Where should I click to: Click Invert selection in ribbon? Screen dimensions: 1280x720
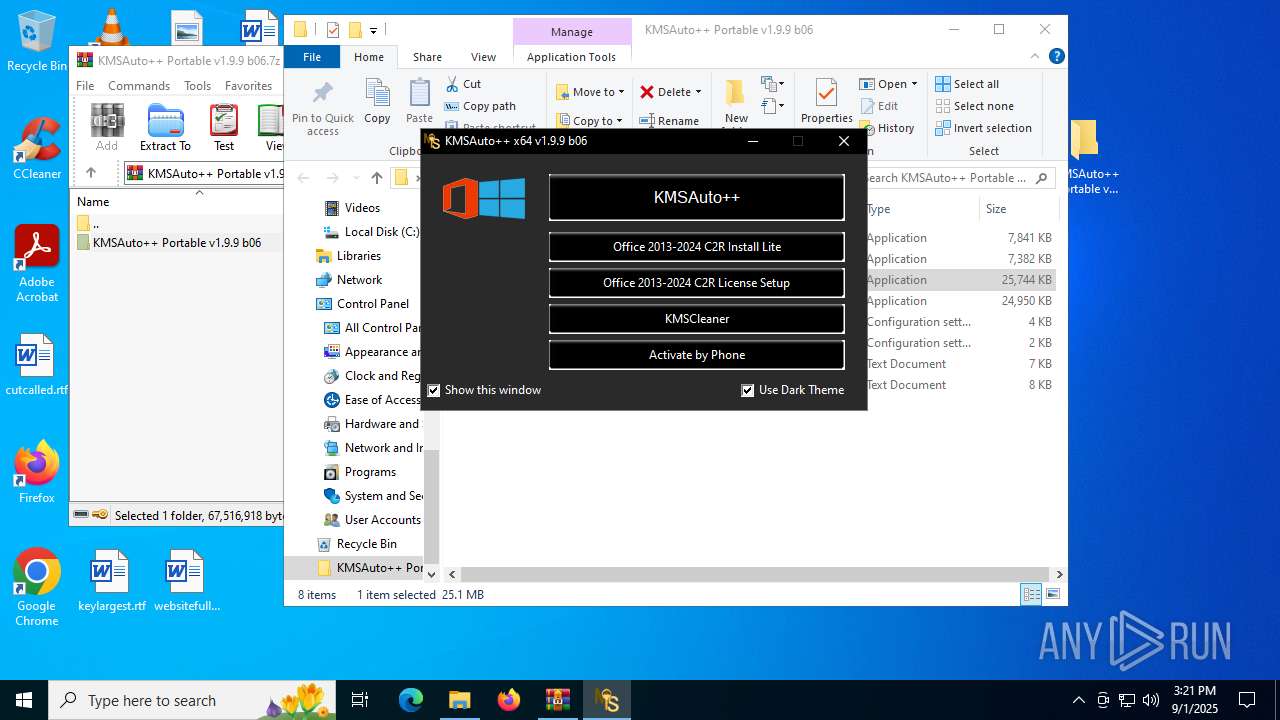click(x=983, y=128)
